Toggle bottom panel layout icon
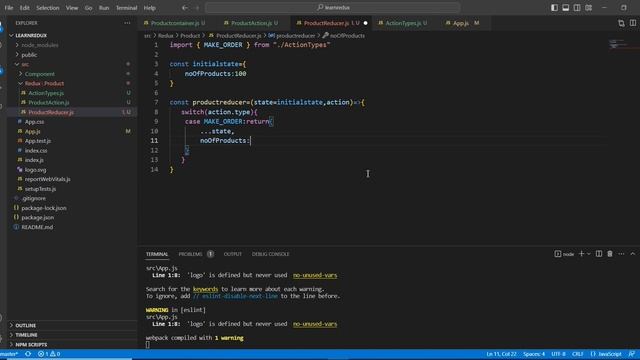The image size is (640, 360). 566,7
